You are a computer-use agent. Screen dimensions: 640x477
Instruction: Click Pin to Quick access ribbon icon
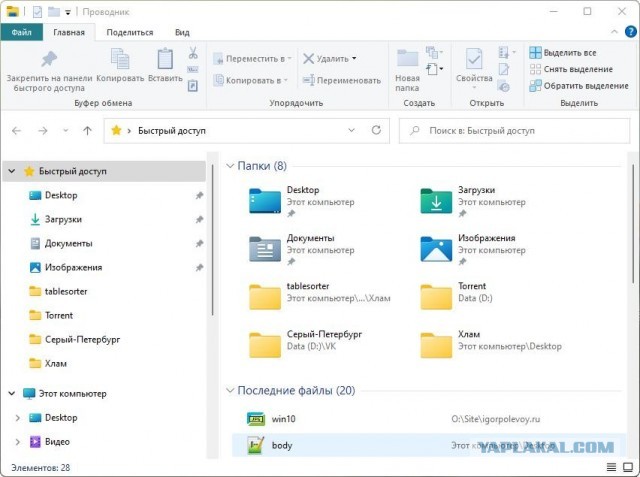click(49, 60)
